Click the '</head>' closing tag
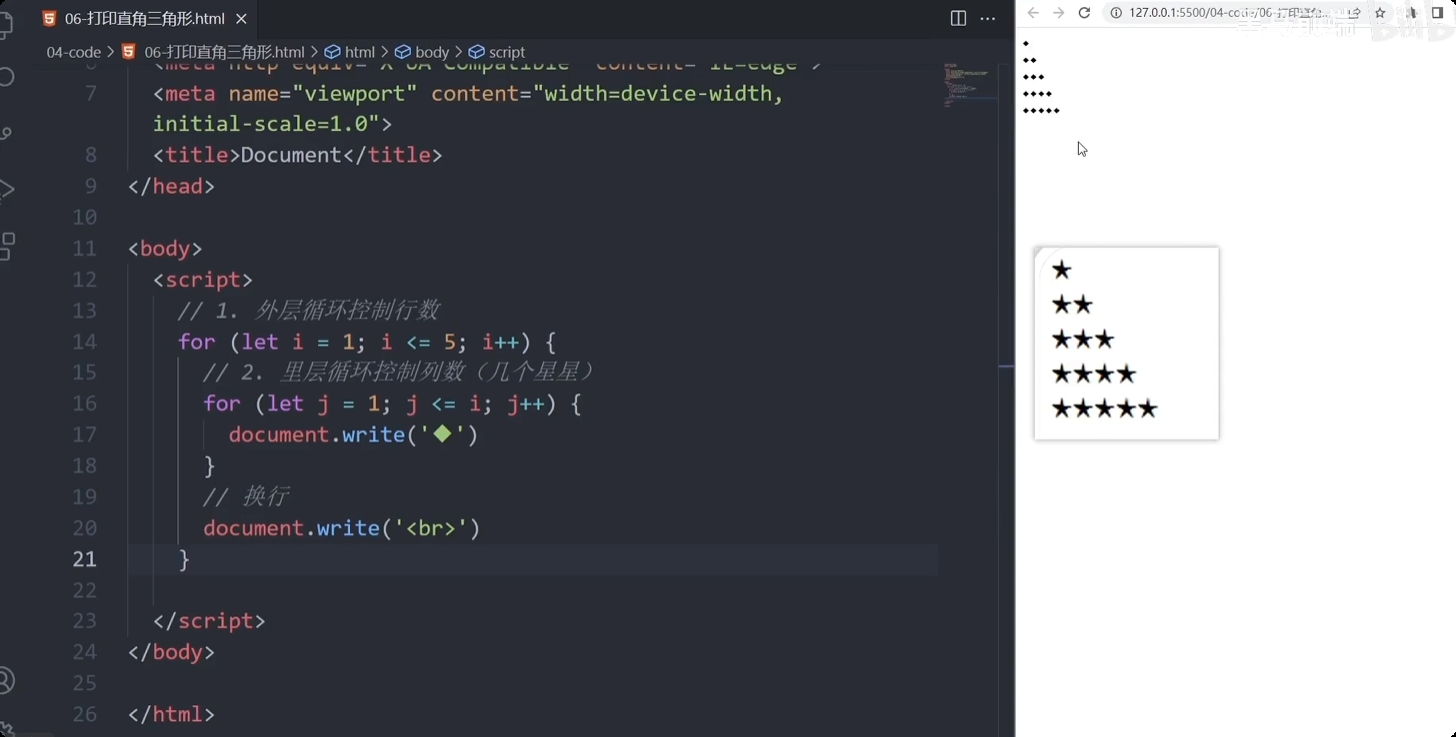1456x737 pixels. (x=171, y=186)
